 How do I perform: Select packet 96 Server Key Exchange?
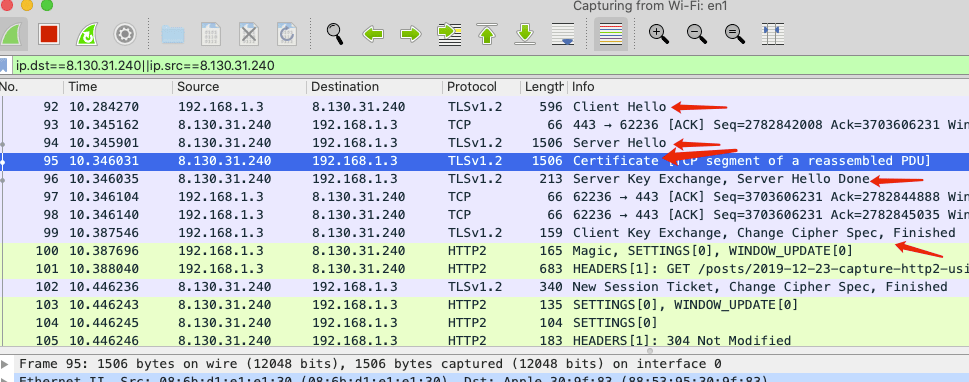coord(484,179)
